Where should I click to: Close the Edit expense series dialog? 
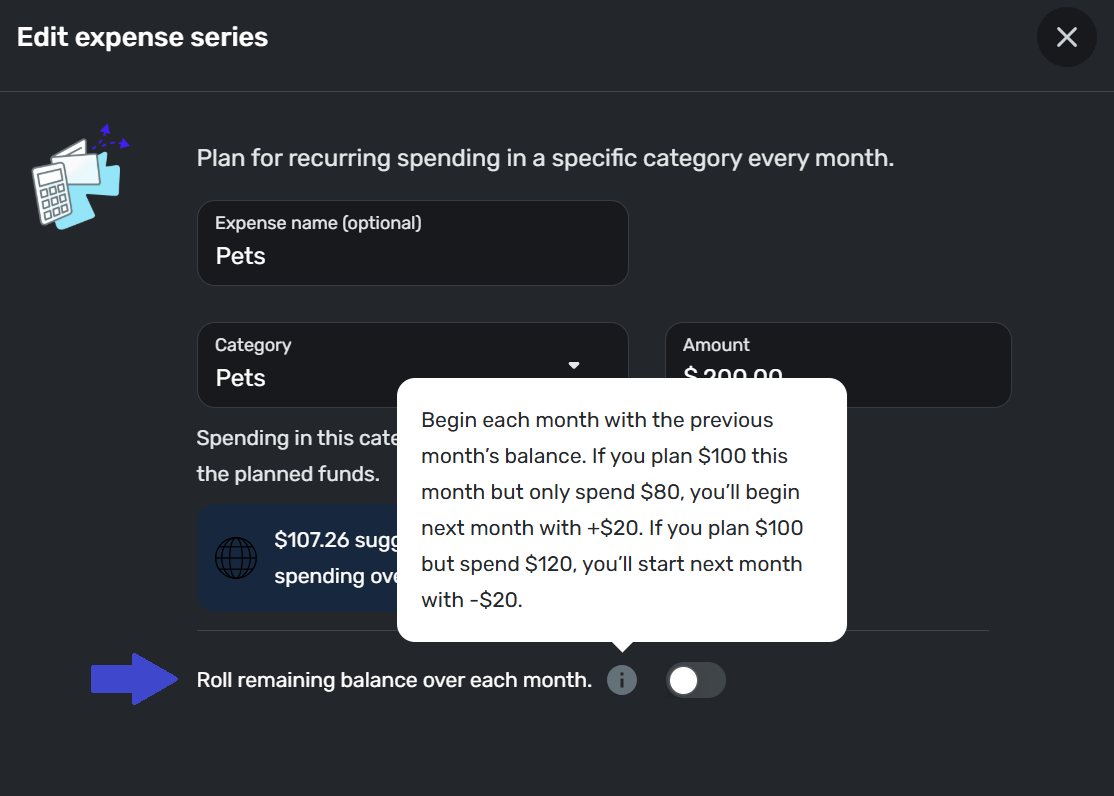pyautogui.click(x=1066, y=38)
